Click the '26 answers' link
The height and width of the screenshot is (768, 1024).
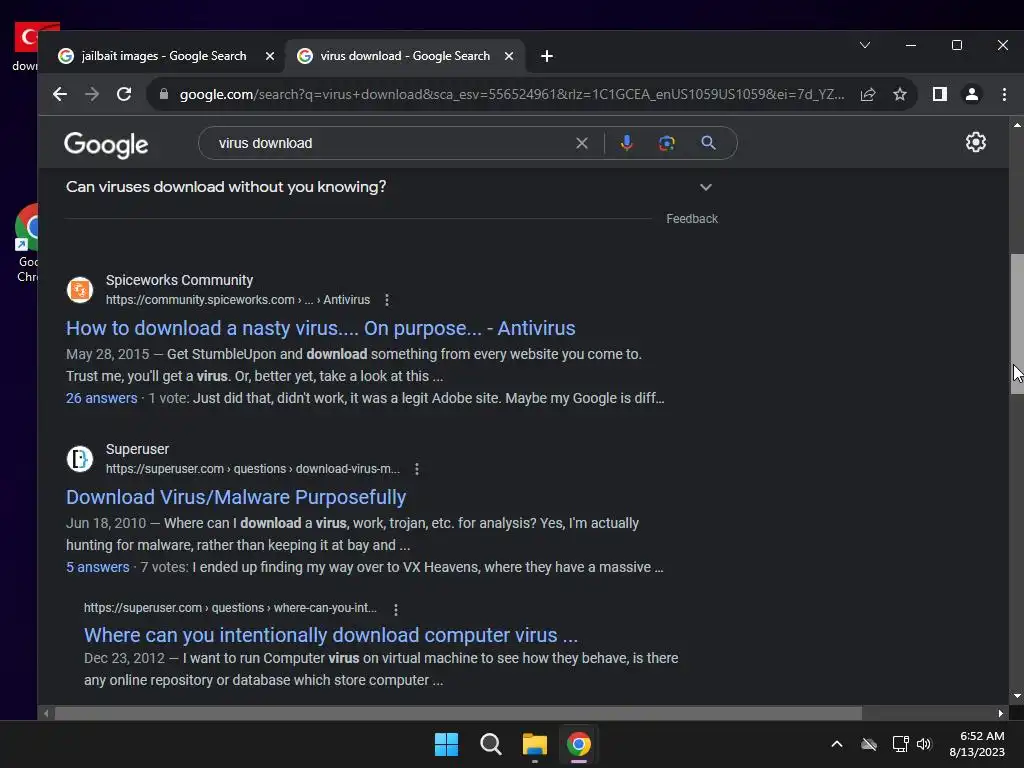tap(101, 398)
